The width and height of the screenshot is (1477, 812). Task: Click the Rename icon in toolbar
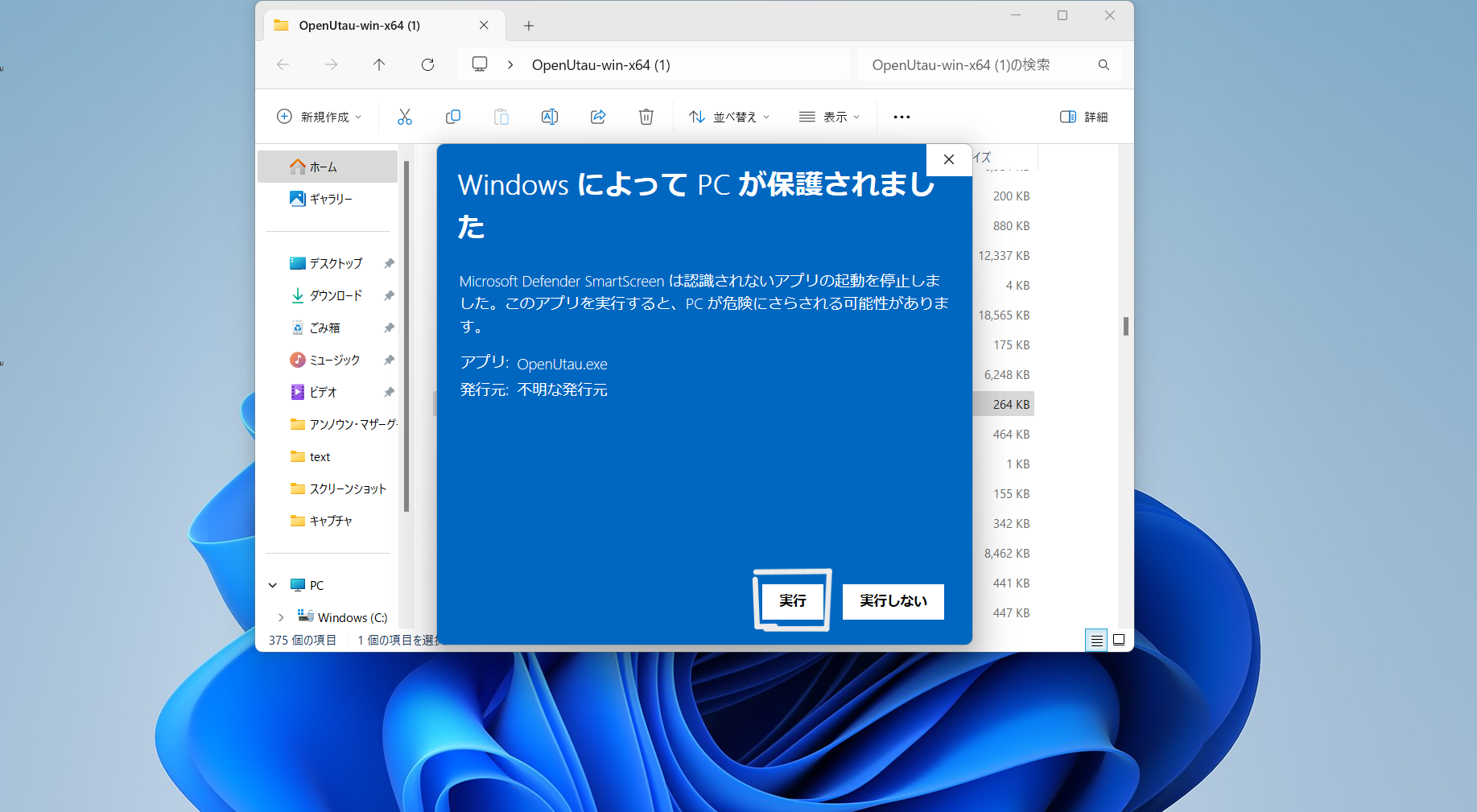550,117
